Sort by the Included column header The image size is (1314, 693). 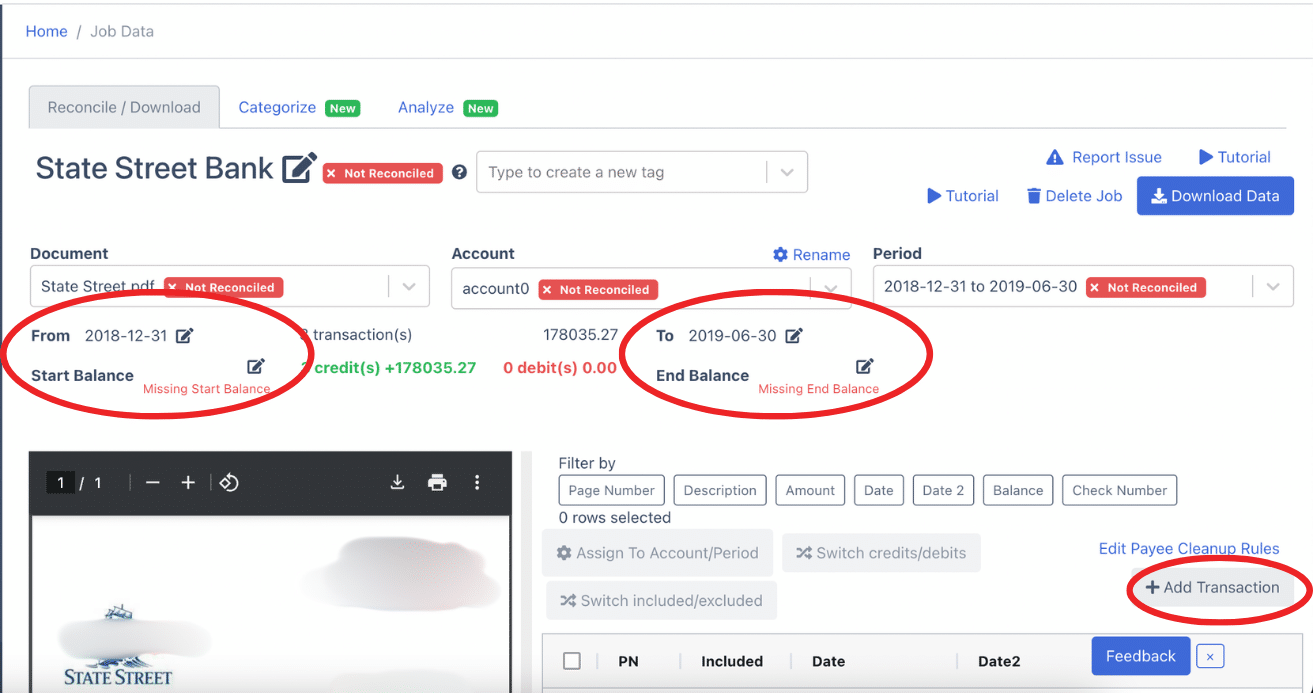[x=732, y=661]
